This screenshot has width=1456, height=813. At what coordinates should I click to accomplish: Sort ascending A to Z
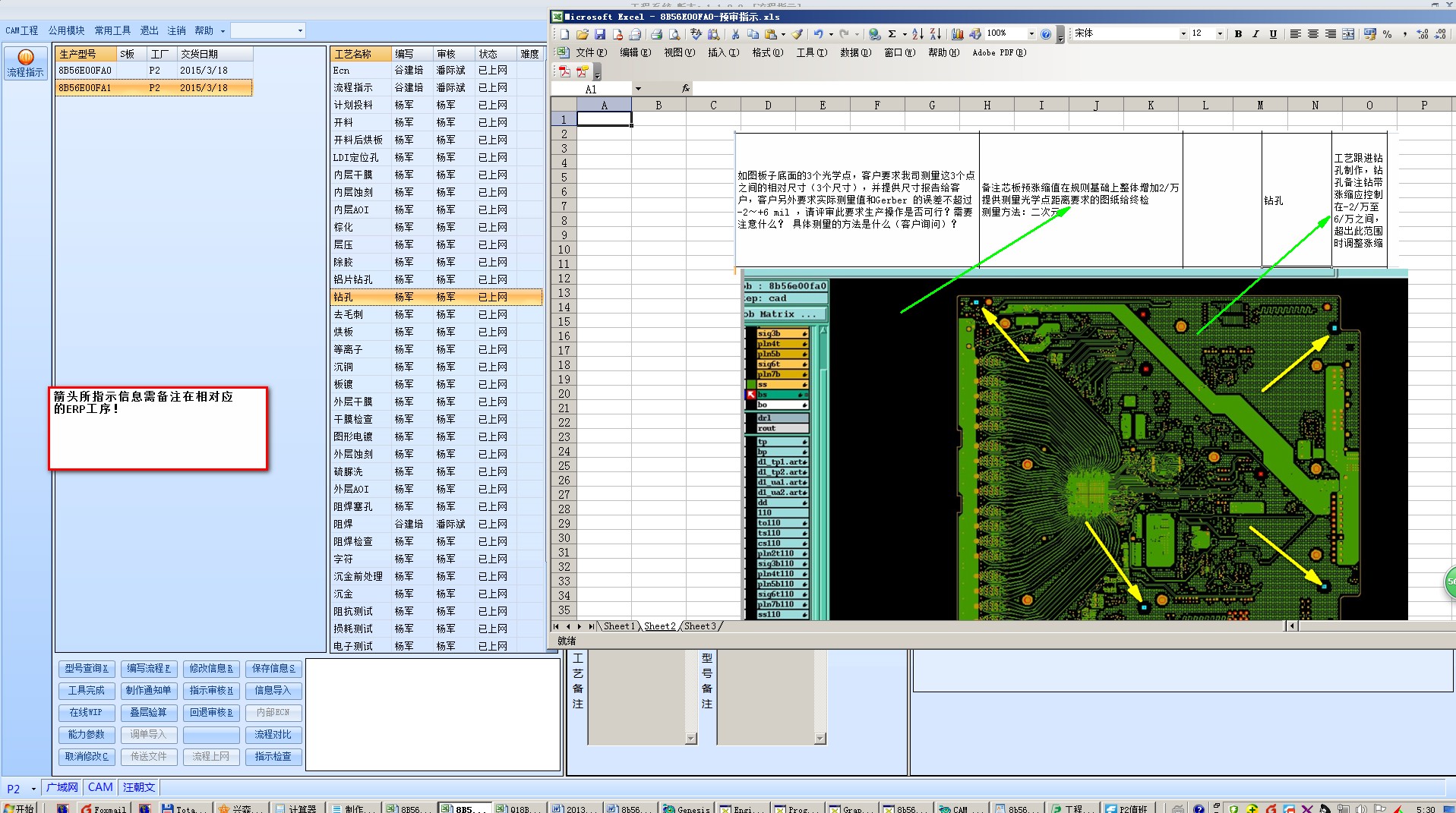pos(918,34)
